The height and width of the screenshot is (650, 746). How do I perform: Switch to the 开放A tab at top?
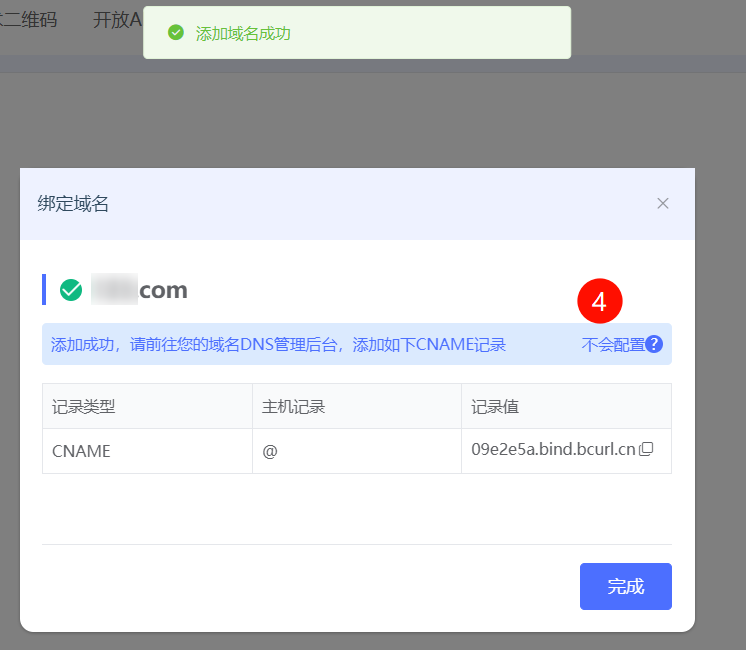tap(117, 20)
